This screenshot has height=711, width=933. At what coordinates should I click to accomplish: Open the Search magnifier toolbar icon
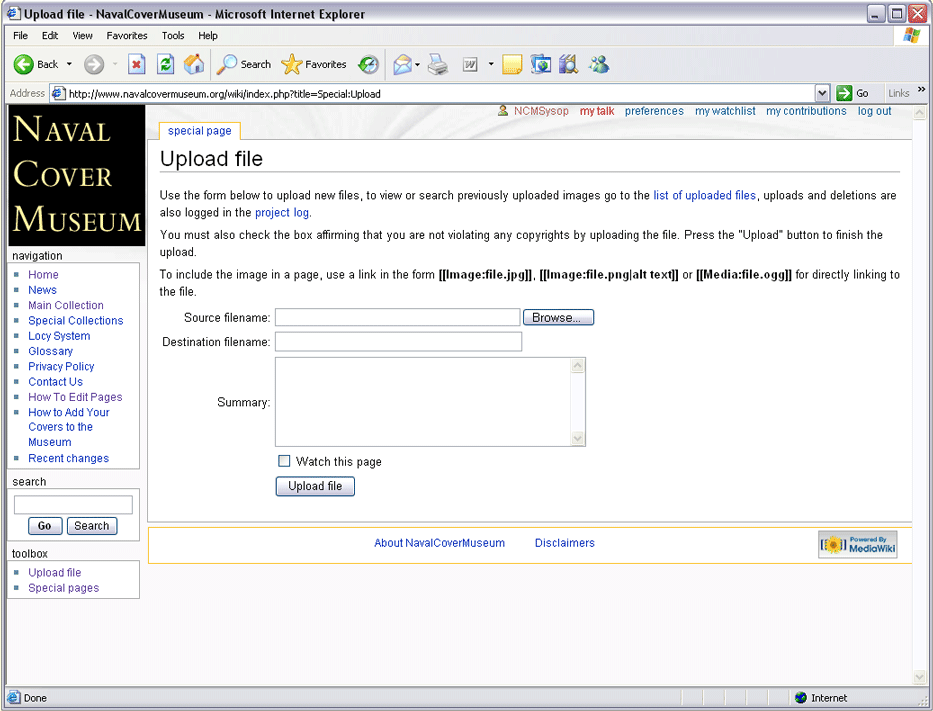pos(228,65)
